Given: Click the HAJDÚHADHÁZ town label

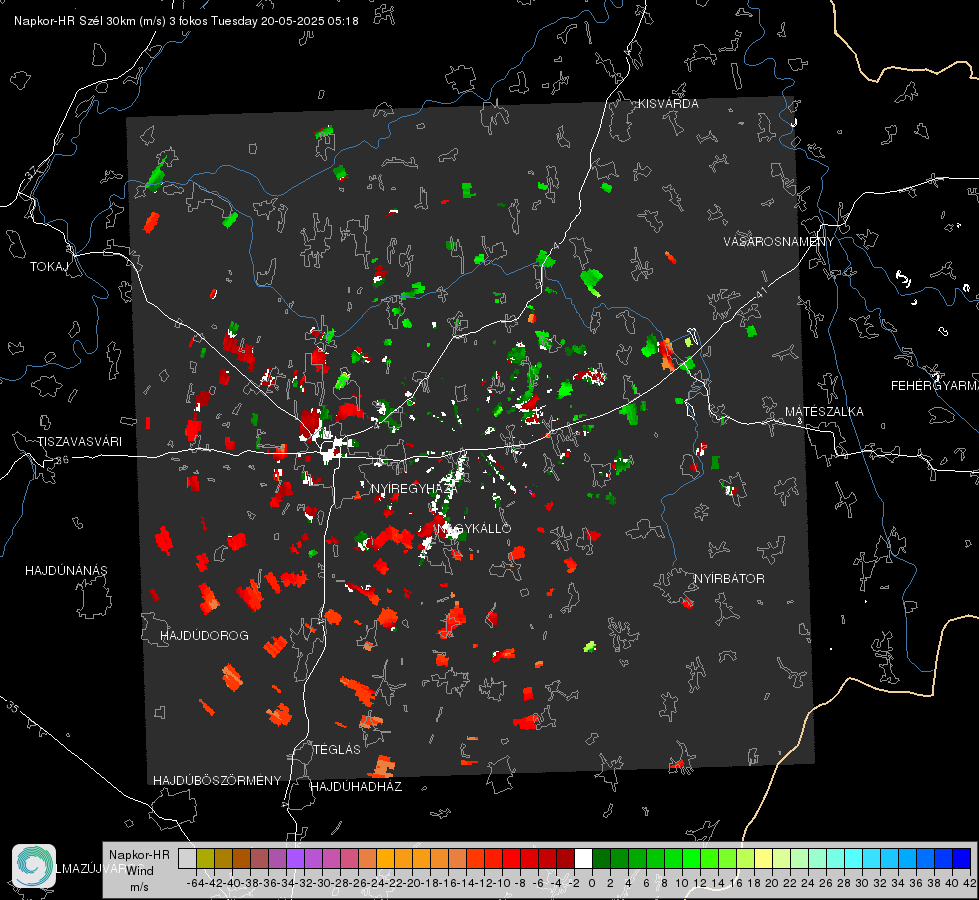Looking at the screenshot, I should click(356, 786).
